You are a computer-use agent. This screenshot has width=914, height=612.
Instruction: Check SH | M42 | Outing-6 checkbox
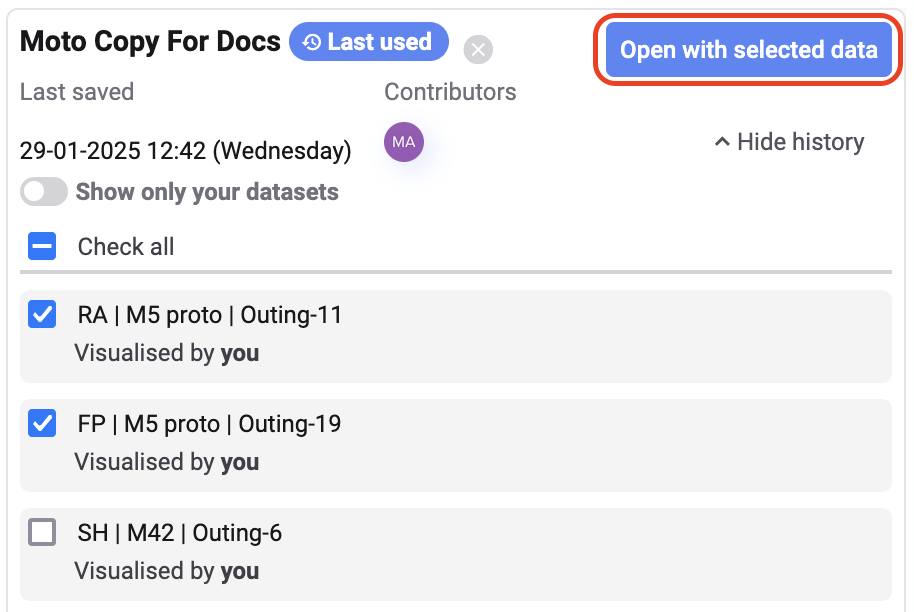click(42, 533)
